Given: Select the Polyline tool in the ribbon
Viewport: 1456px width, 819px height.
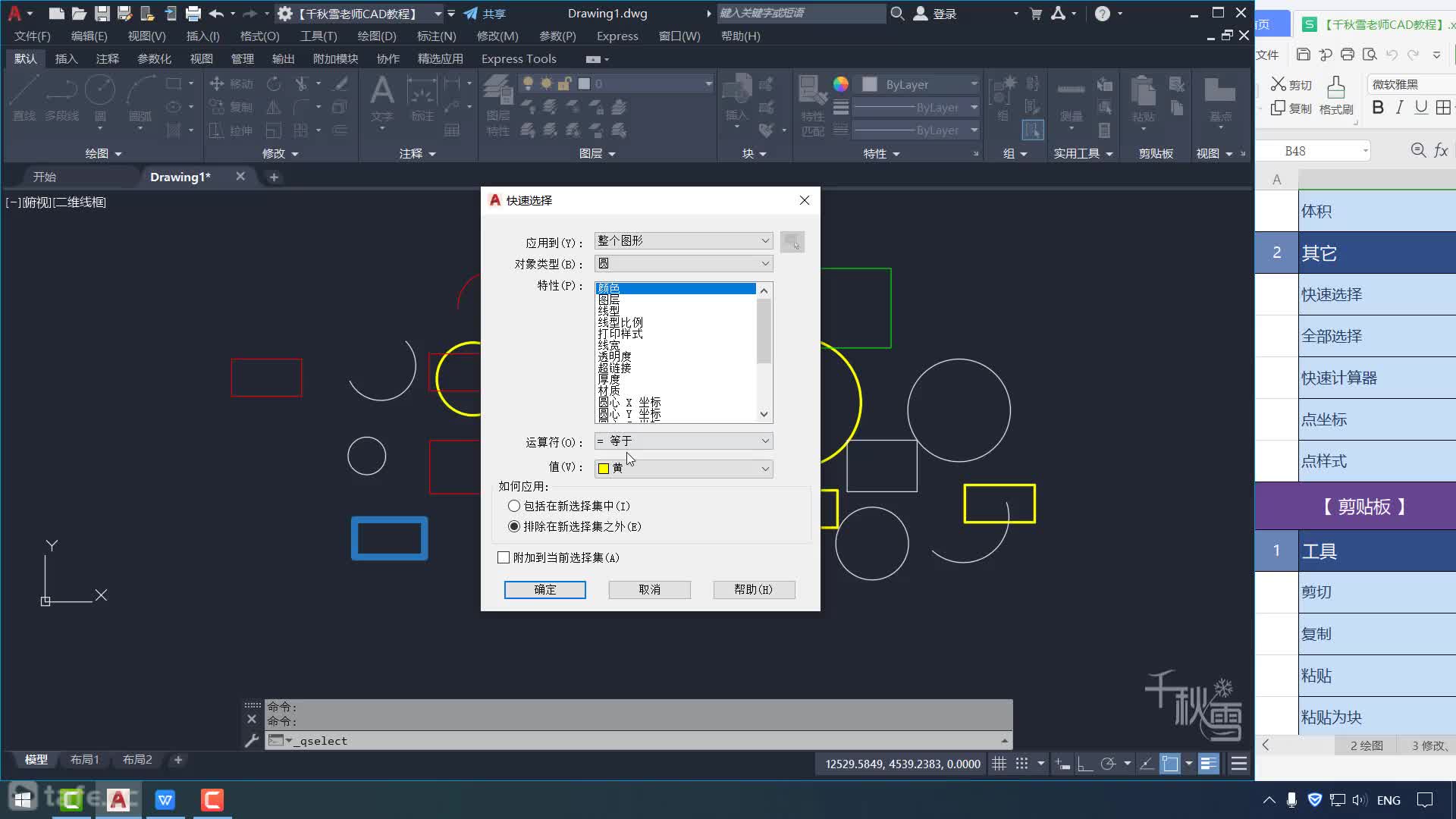Looking at the screenshot, I should (61, 99).
